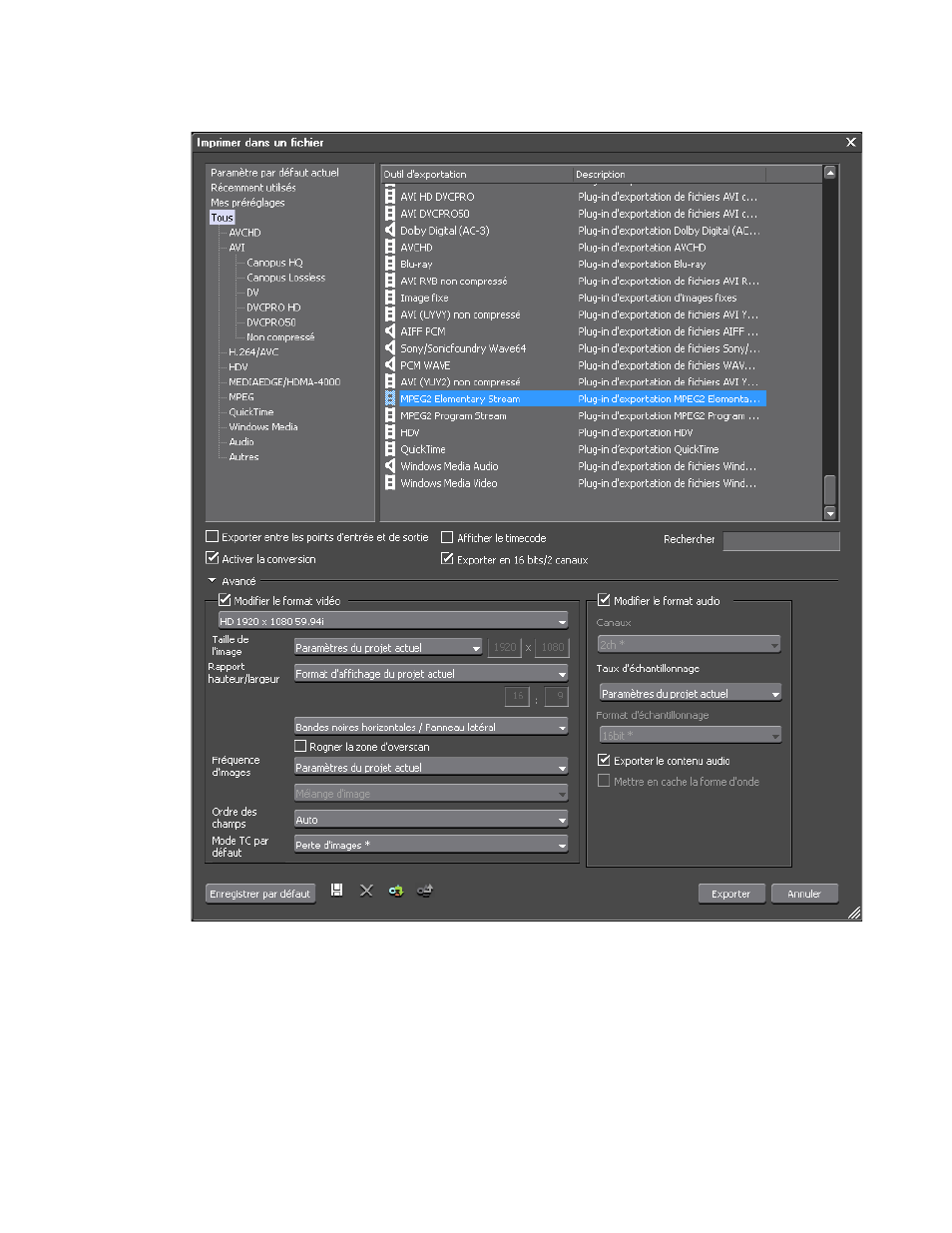This screenshot has height=1233, width=952.
Task: Click the import preset icon
Action: coord(396,890)
